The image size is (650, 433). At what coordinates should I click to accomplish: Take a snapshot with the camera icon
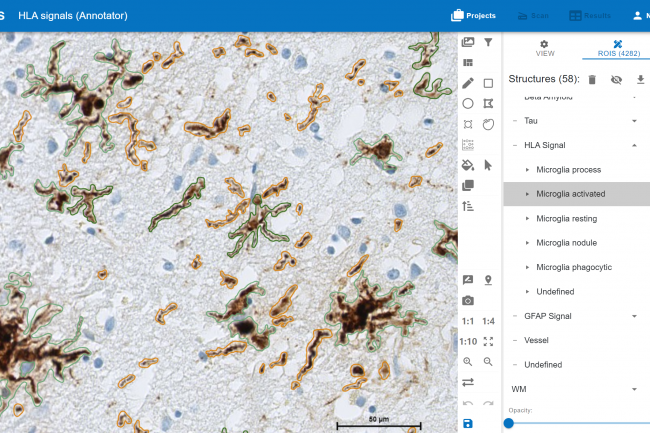[468, 300]
